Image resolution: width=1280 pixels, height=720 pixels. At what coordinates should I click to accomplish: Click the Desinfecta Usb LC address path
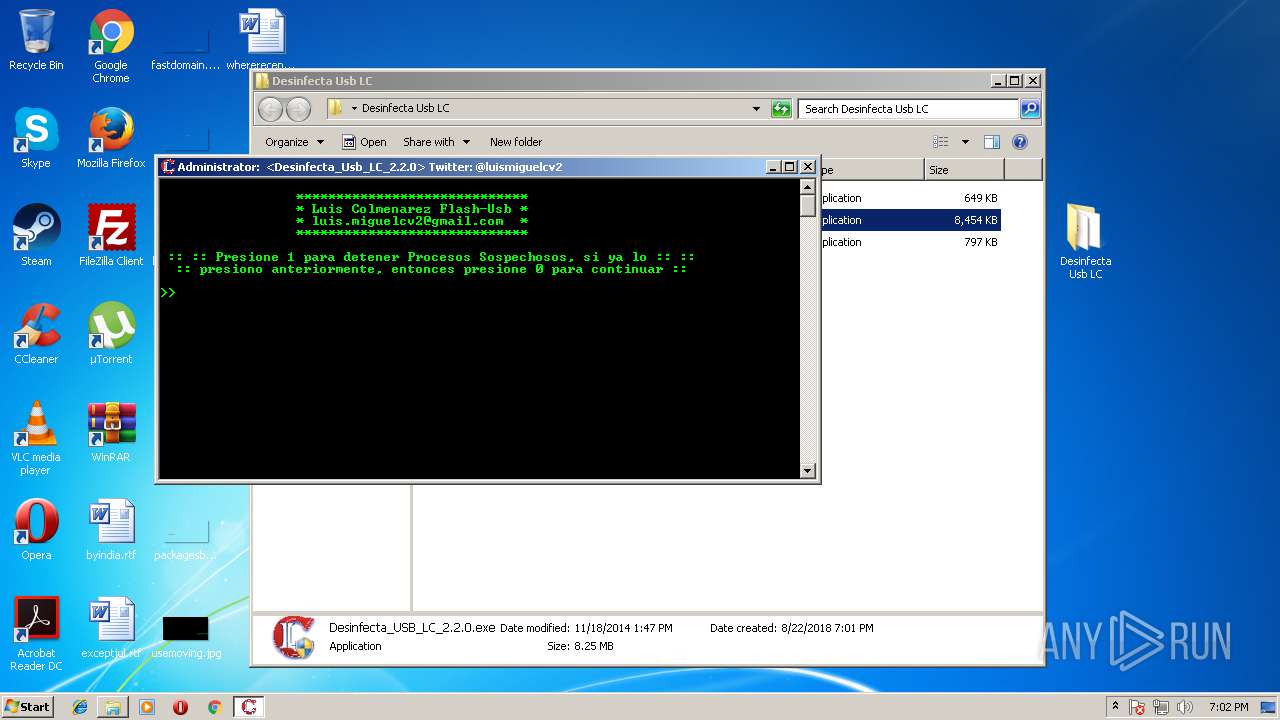pyautogui.click(x=405, y=109)
